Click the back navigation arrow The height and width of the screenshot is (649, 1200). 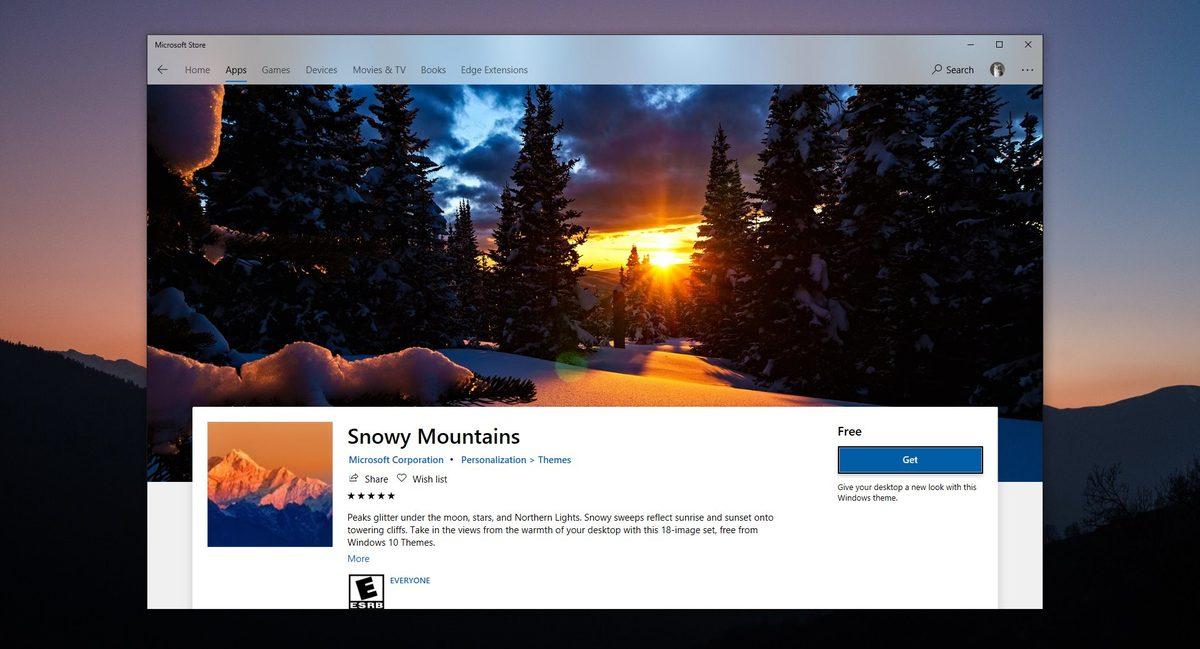coord(162,69)
